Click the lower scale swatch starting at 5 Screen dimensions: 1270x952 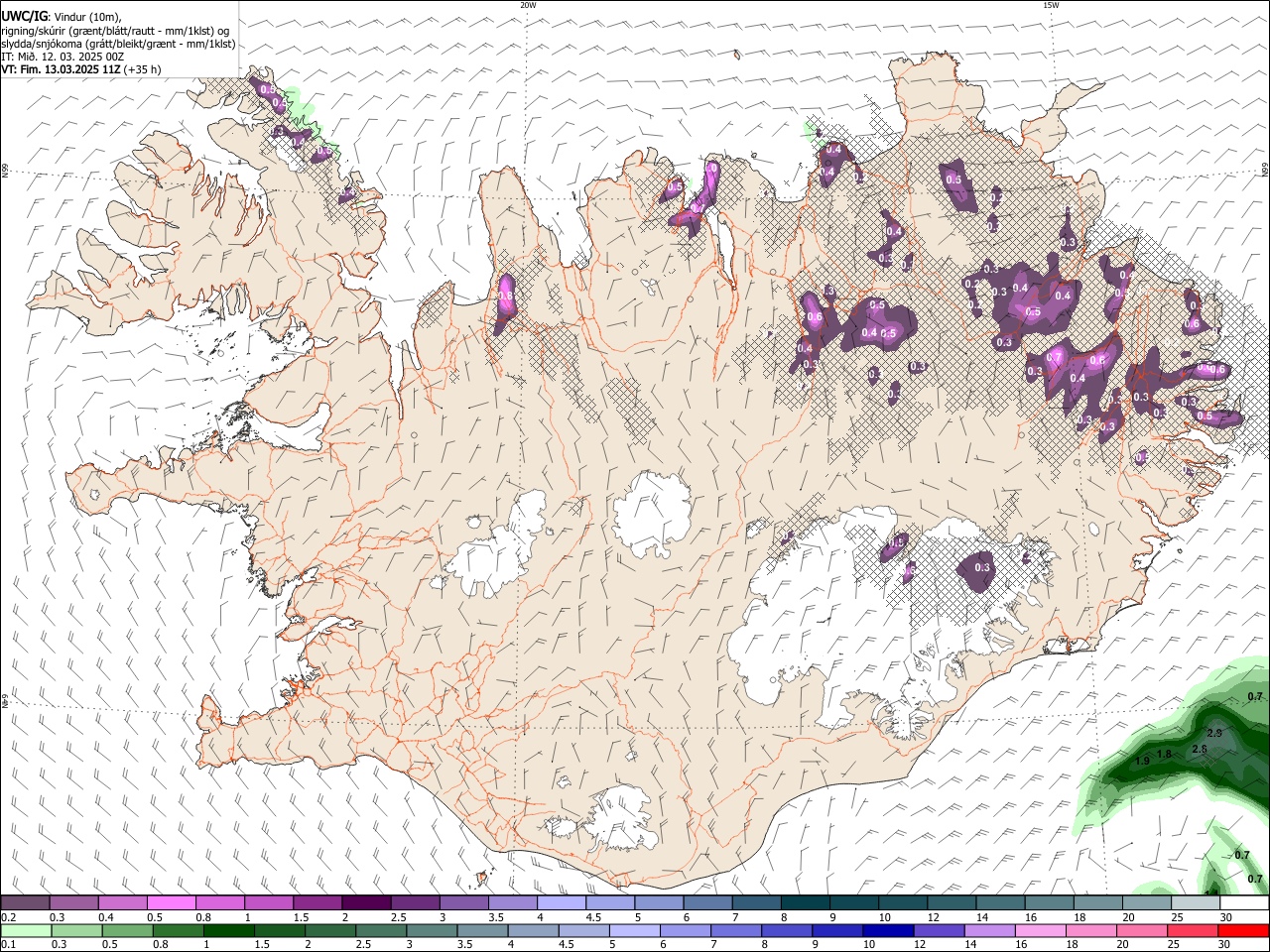(x=635, y=930)
